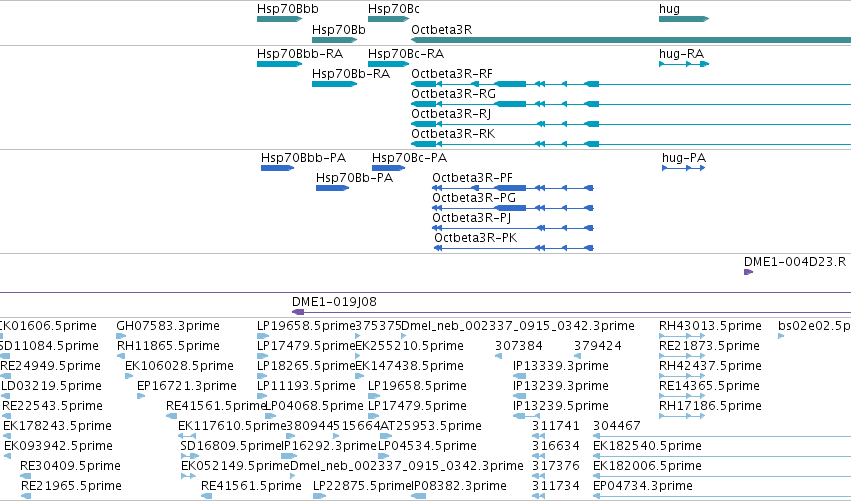Click the Octbeta3R-PJ protein feature
The height and width of the screenshot is (501, 851).
click(x=513, y=229)
